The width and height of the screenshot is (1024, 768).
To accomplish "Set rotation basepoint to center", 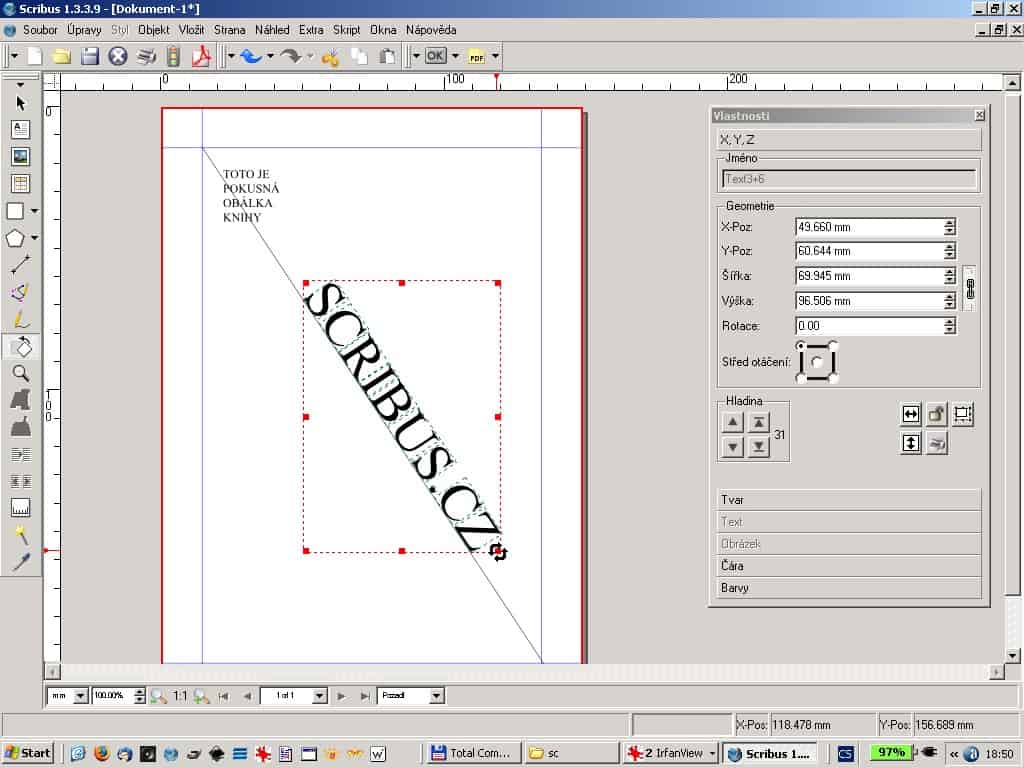I will [x=816, y=361].
